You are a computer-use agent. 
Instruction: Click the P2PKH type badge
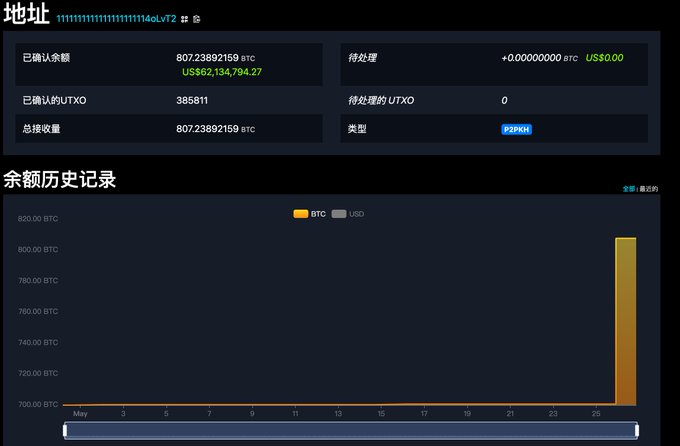(x=517, y=129)
